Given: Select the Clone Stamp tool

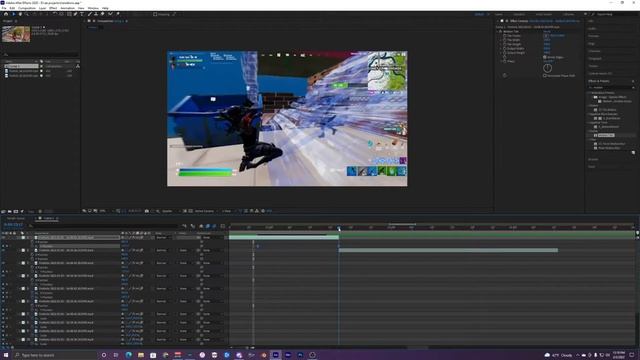Looking at the screenshot, I should tap(96, 14).
